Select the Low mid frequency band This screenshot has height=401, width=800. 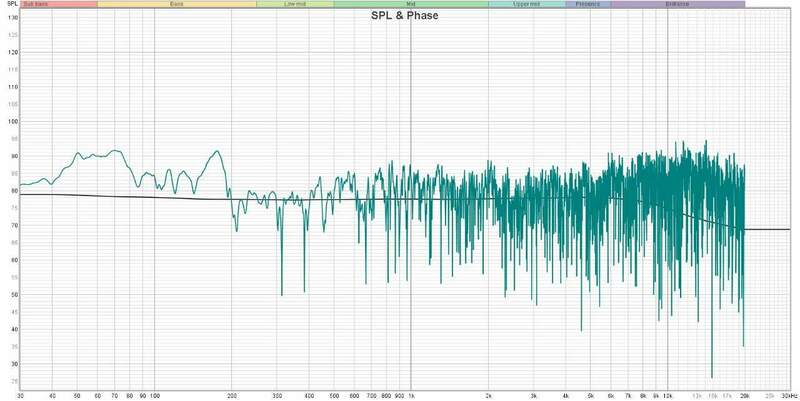pos(295,5)
